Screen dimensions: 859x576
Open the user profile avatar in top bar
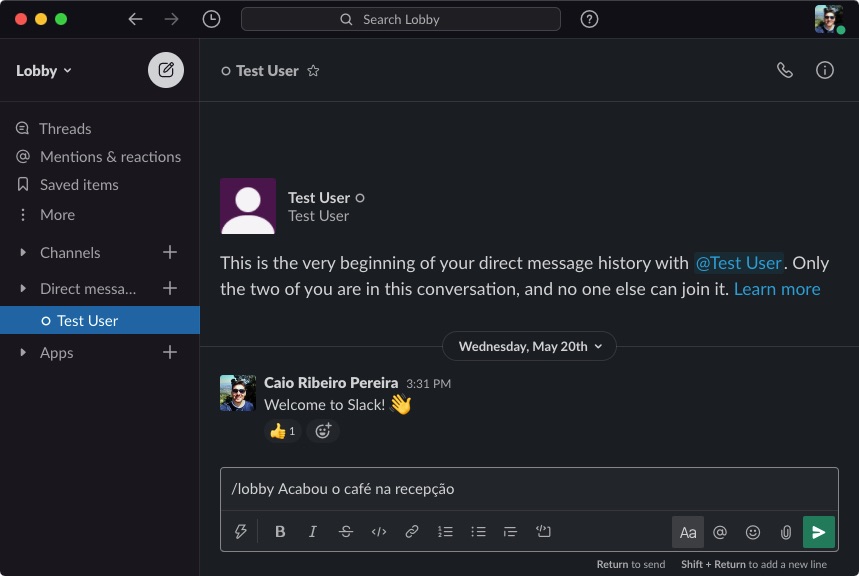[828, 19]
